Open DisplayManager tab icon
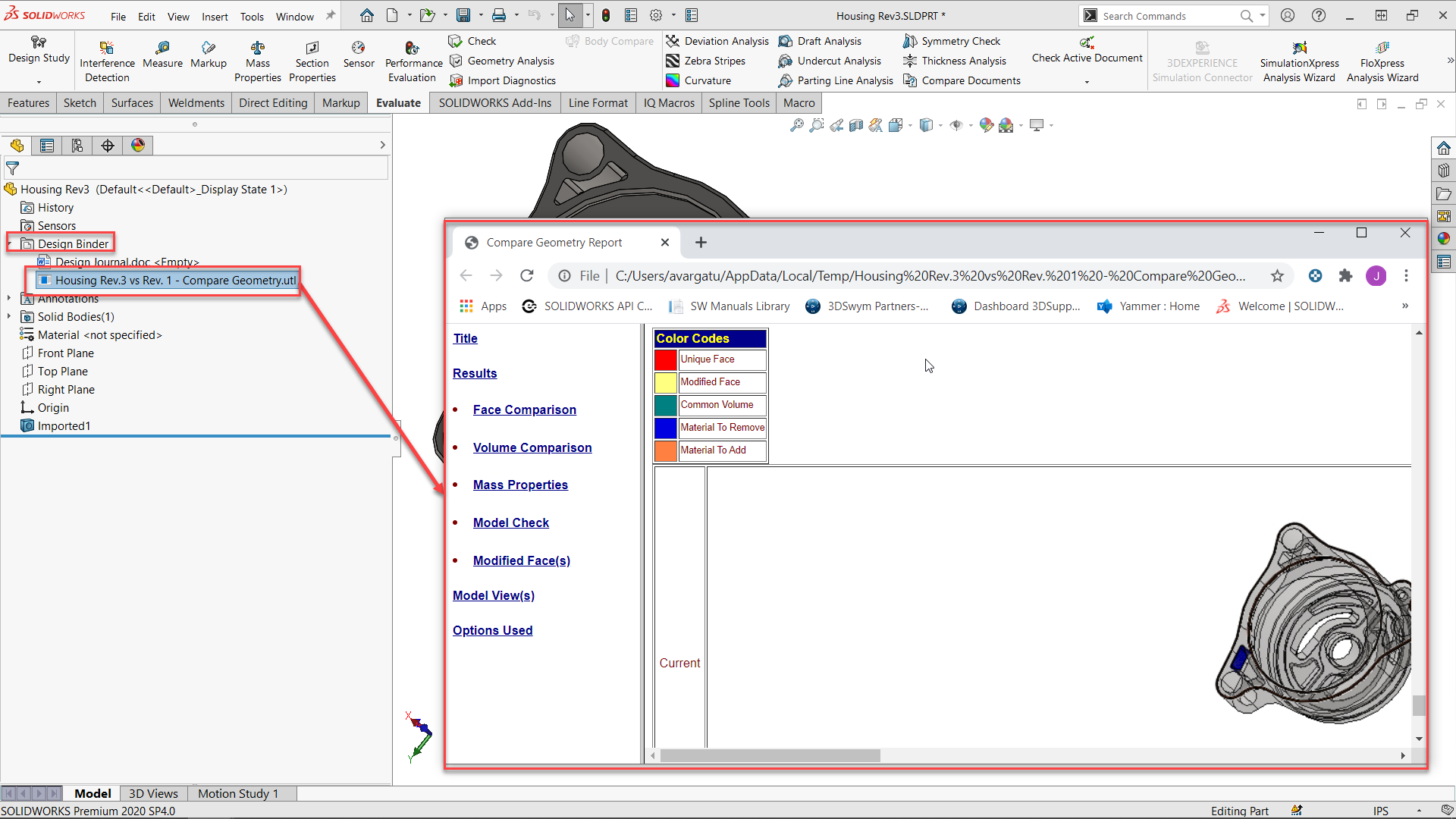Image resolution: width=1456 pixels, height=819 pixels. (x=138, y=146)
